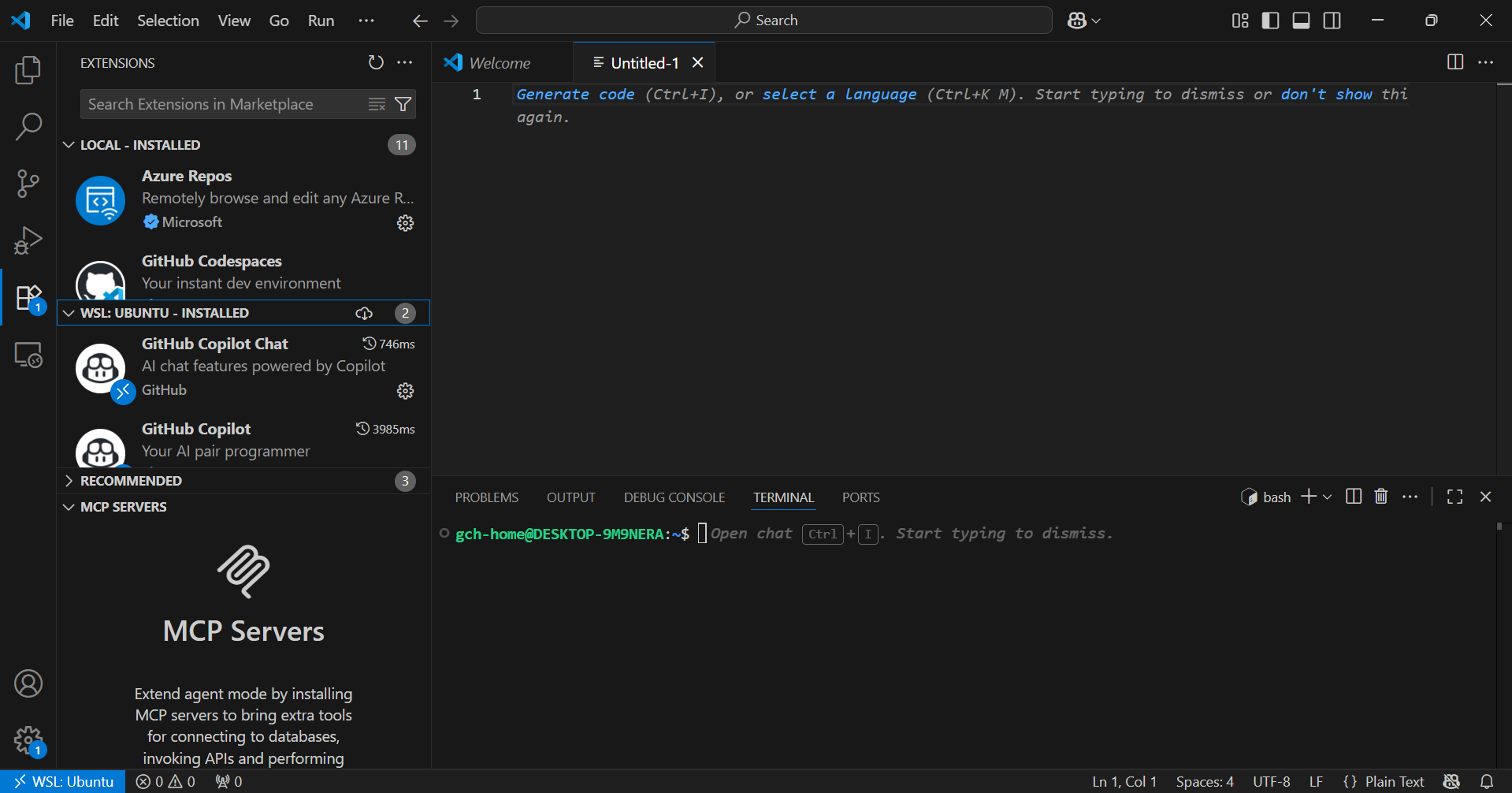
Task: Click the select a language link
Action: (839, 94)
